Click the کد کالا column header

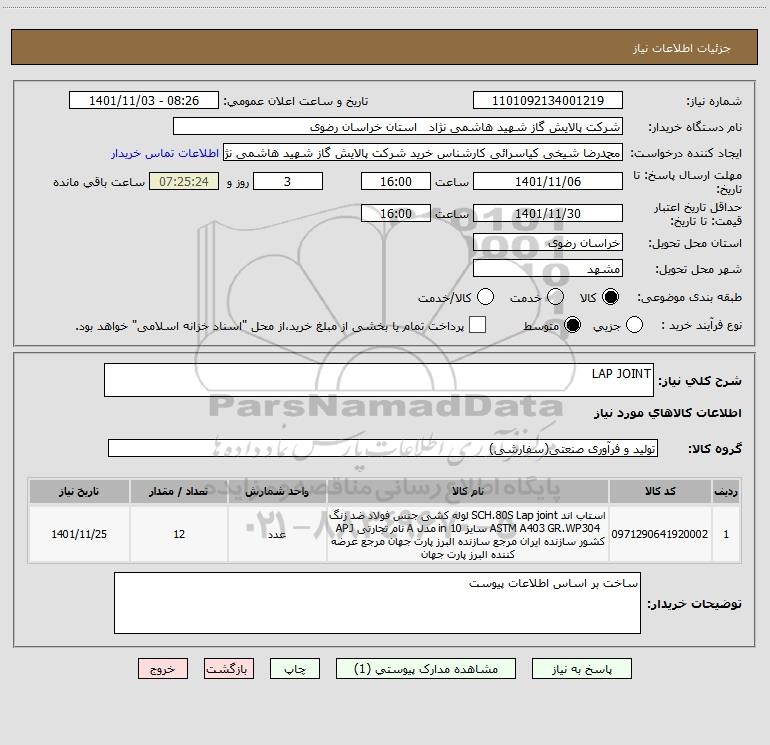click(660, 491)
